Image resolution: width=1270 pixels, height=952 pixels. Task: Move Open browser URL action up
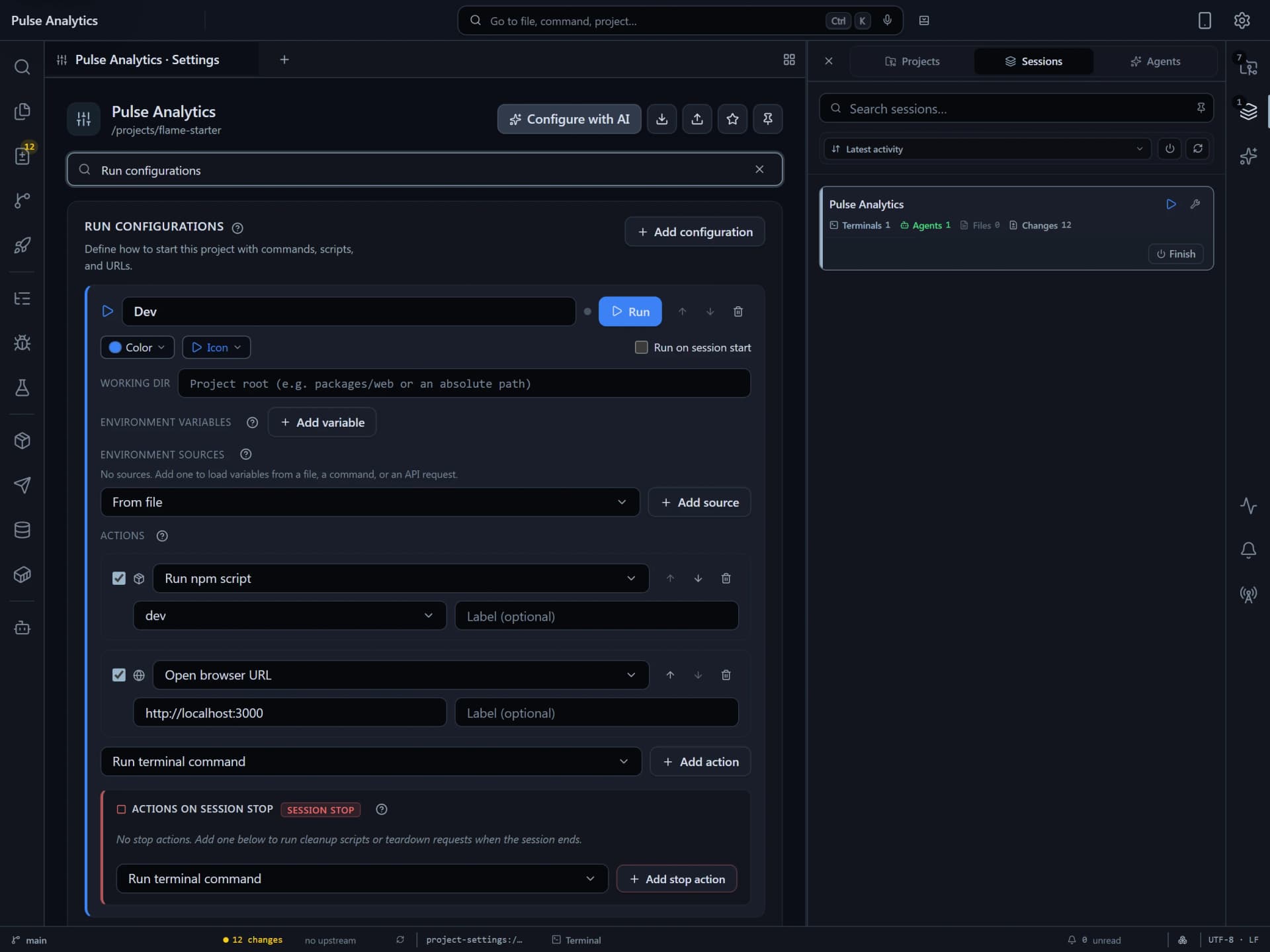670,675
